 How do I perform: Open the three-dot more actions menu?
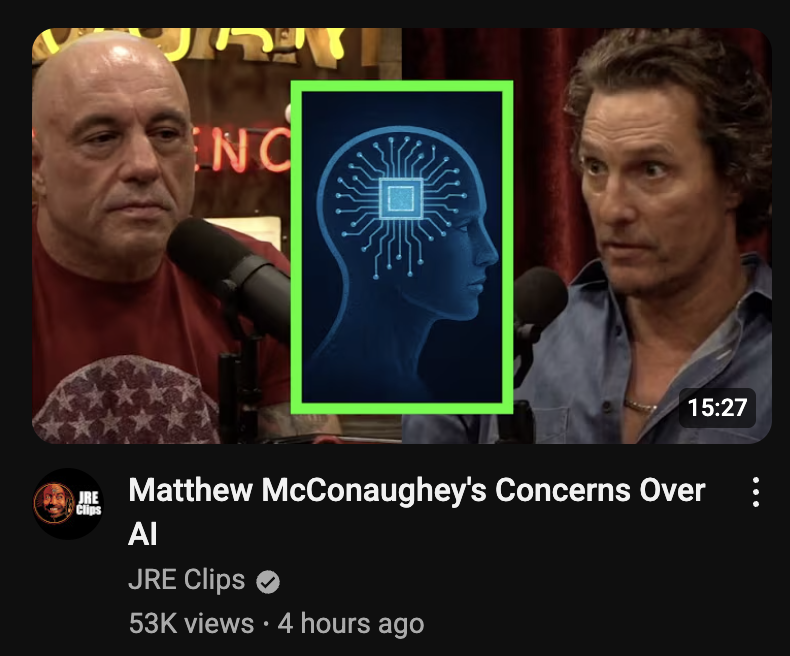(755, 492)
